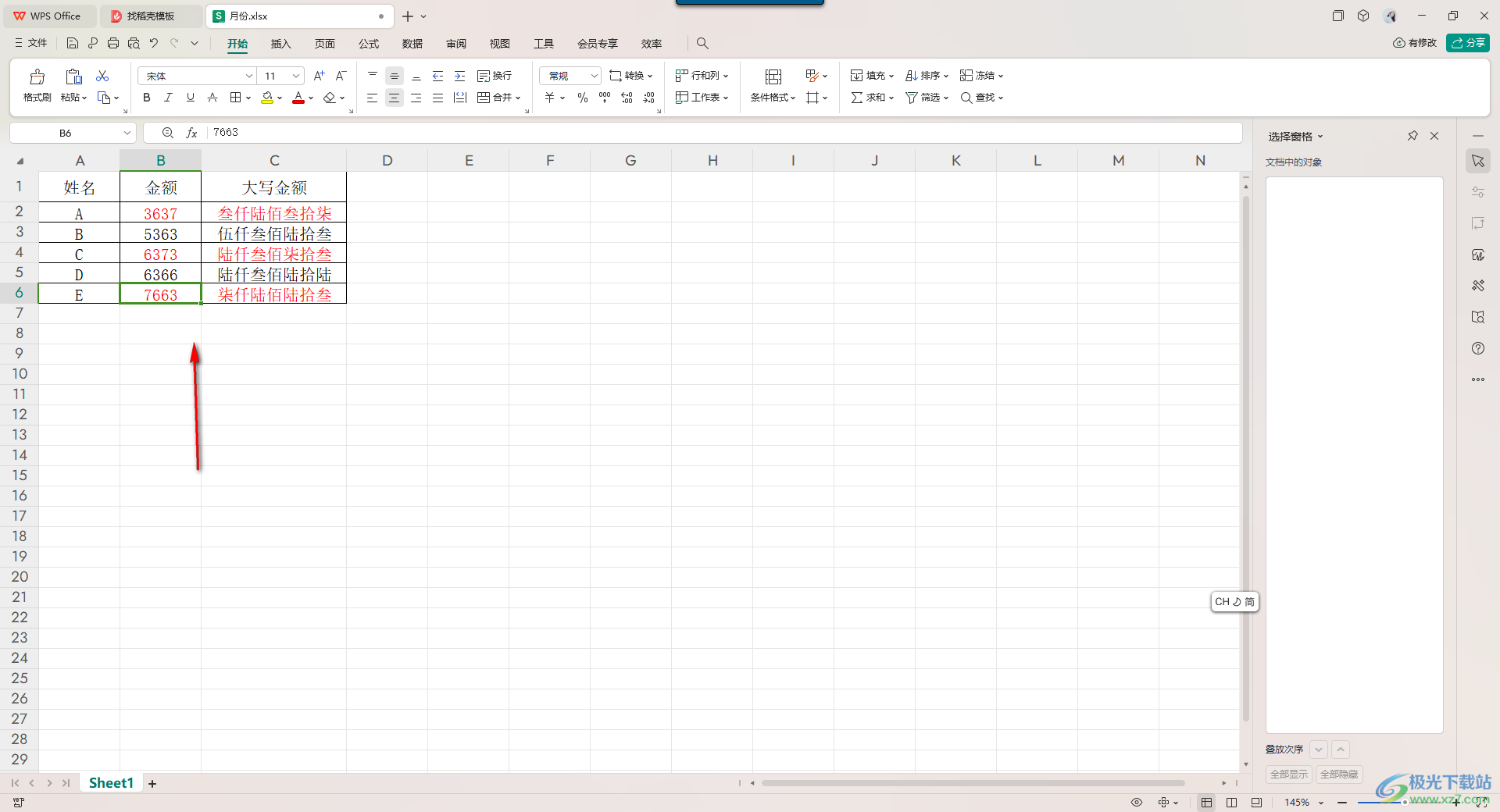Toggle Wrap Text (换行)
Image resolution: width=1500 pixels, height=812 pixels.
coord(495,76)
